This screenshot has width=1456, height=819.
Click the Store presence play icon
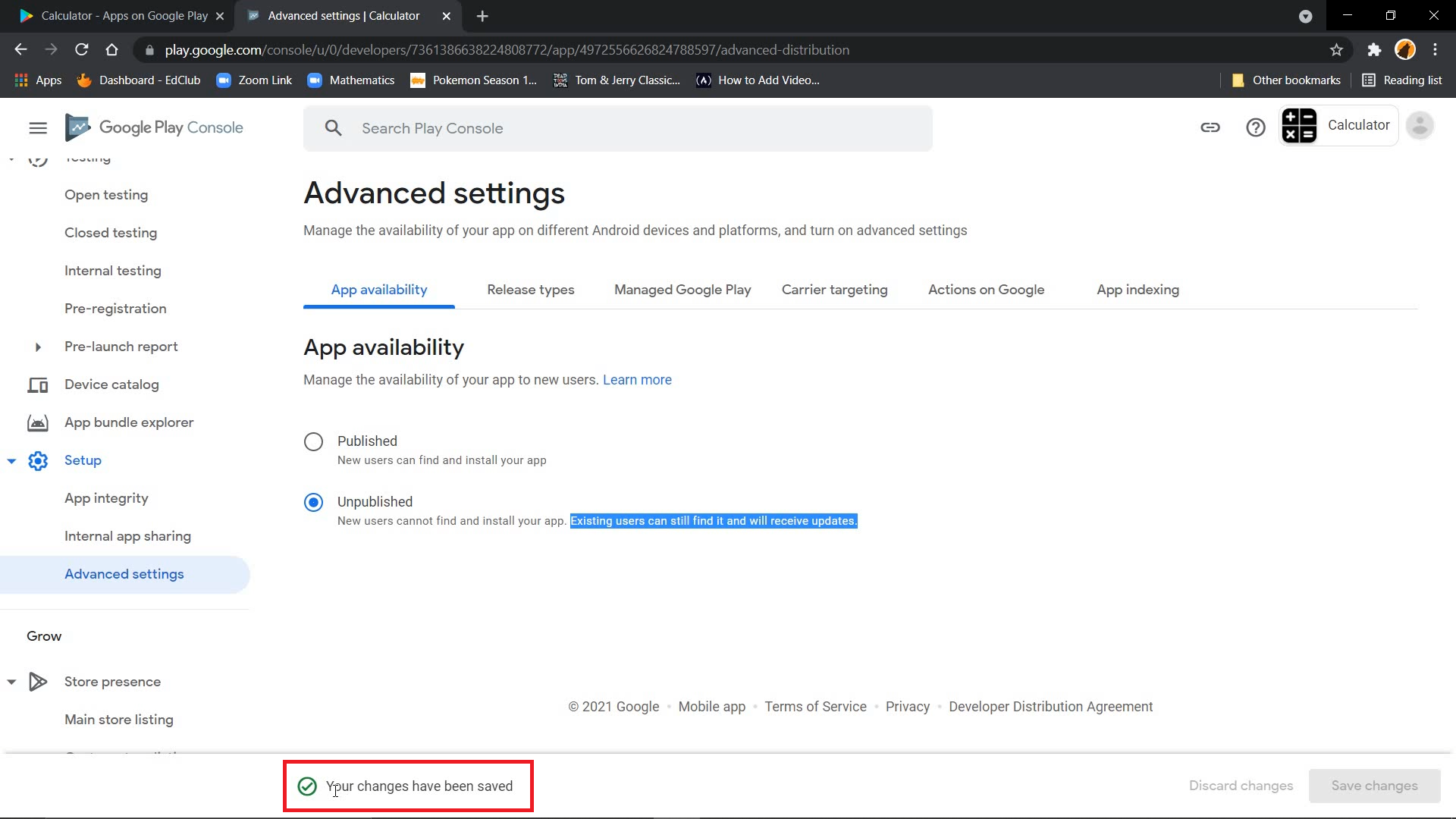[38, 682]
